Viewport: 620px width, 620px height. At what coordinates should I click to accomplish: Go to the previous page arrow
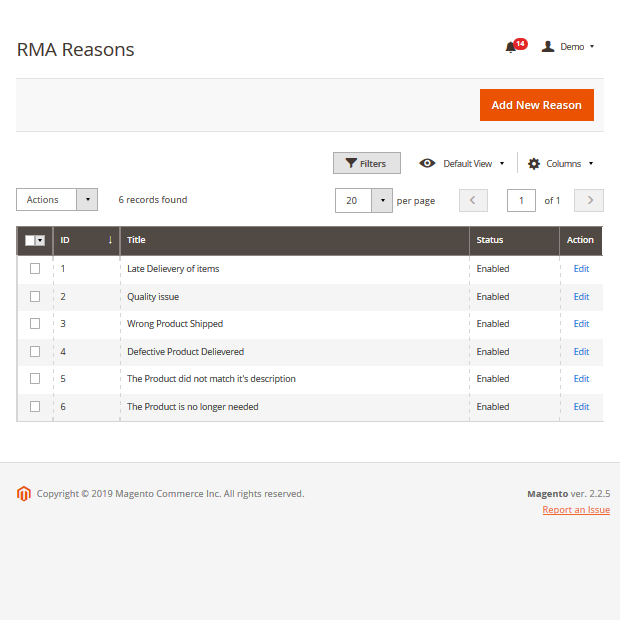point(473,200)
